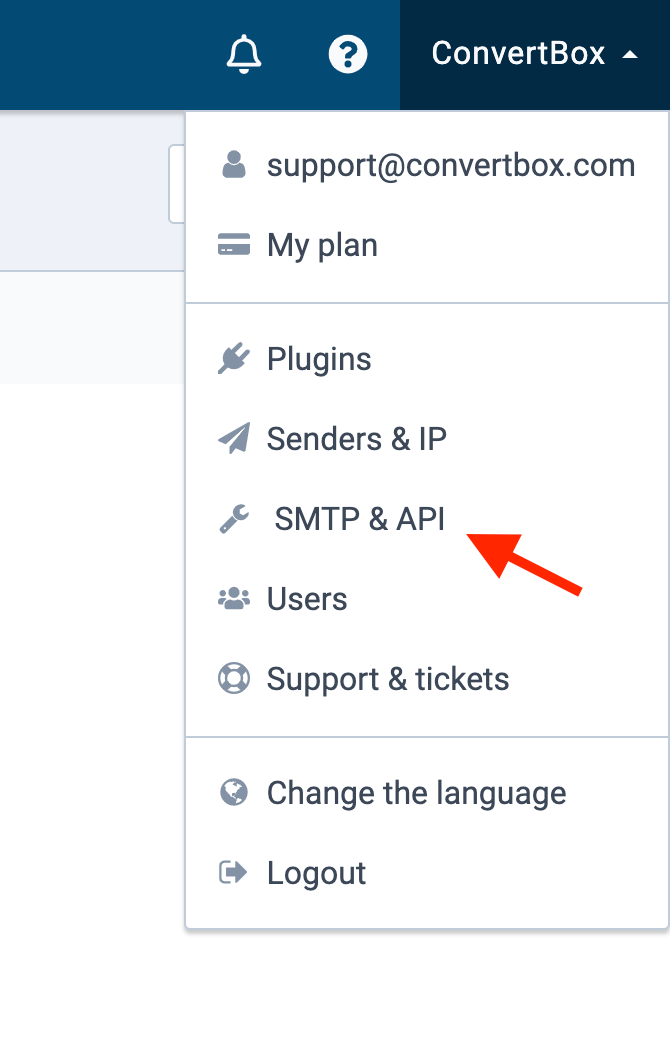
Task: Open Senders & IP settings
Action: coord(427,439)
